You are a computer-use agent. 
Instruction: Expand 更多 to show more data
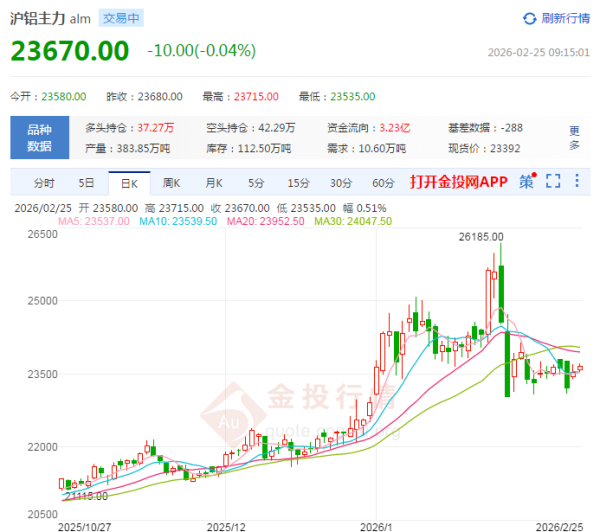tap(574, 137)
